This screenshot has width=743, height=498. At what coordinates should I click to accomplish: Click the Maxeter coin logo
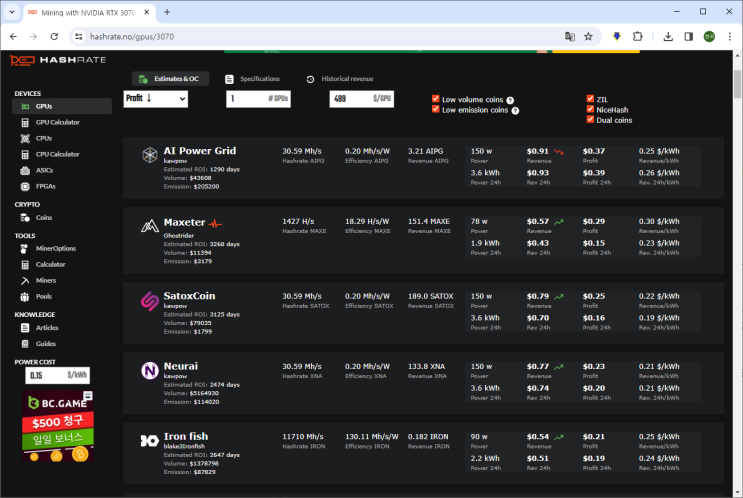[150, 226]
